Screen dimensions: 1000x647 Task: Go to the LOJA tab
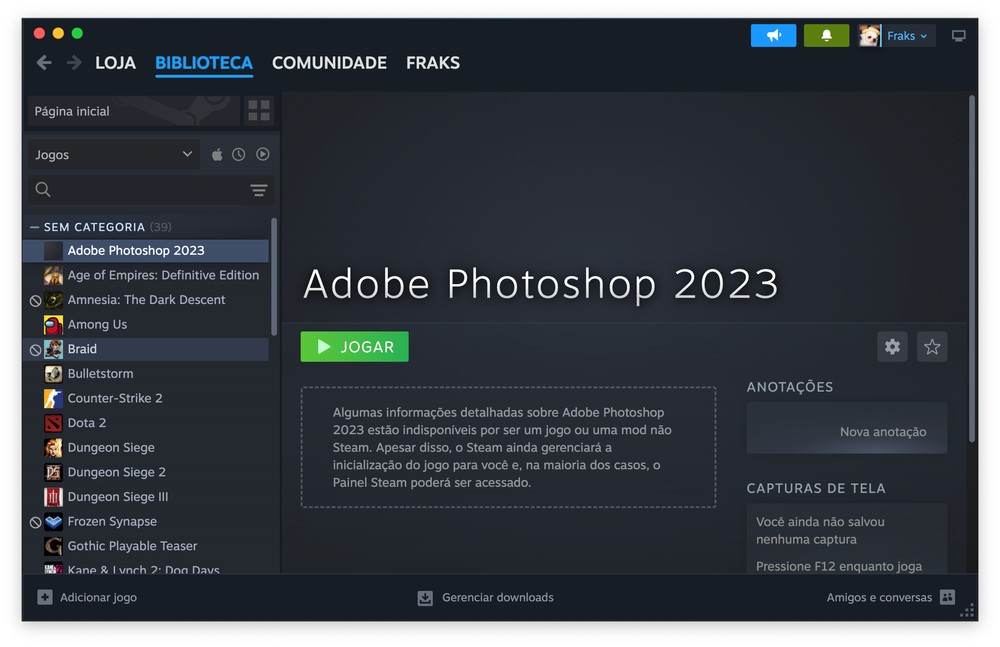pos(115,63)
